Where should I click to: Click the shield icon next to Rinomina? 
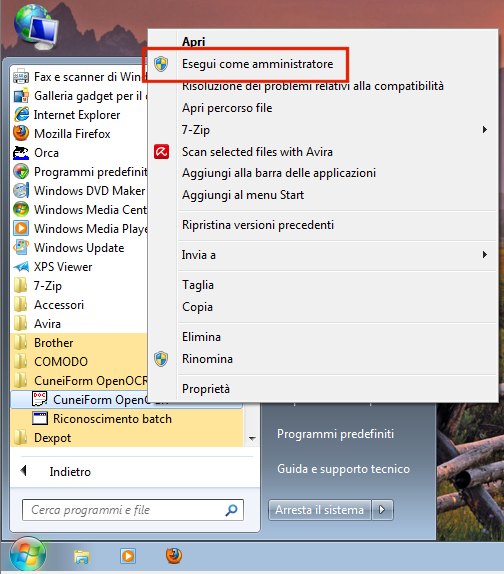point(161,359)
